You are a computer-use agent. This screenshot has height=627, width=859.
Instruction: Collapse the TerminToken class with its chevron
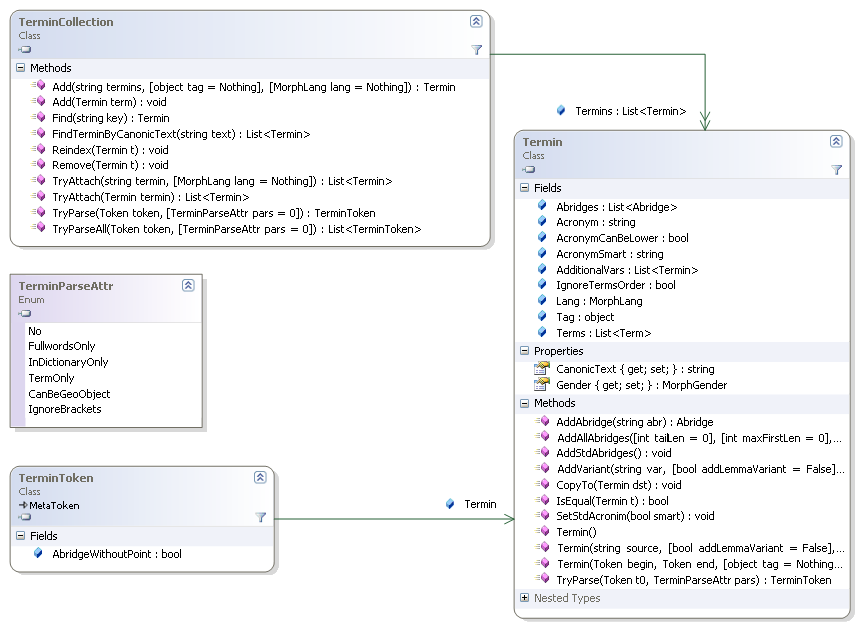tap(260, 477)
